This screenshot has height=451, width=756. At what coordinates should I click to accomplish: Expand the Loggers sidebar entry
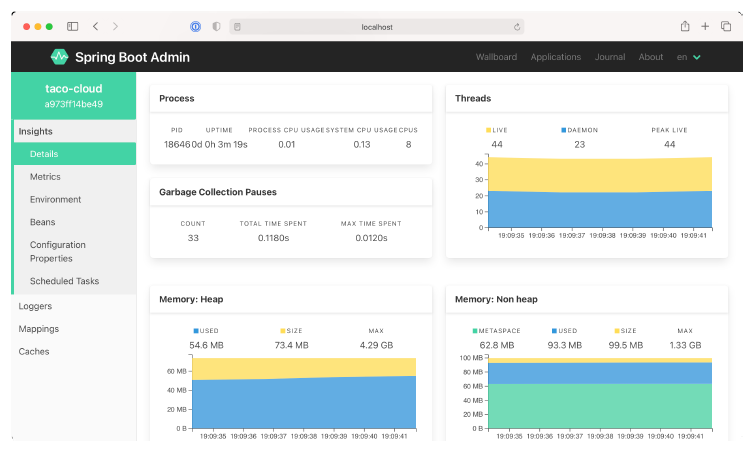click(x=35, y=306)
